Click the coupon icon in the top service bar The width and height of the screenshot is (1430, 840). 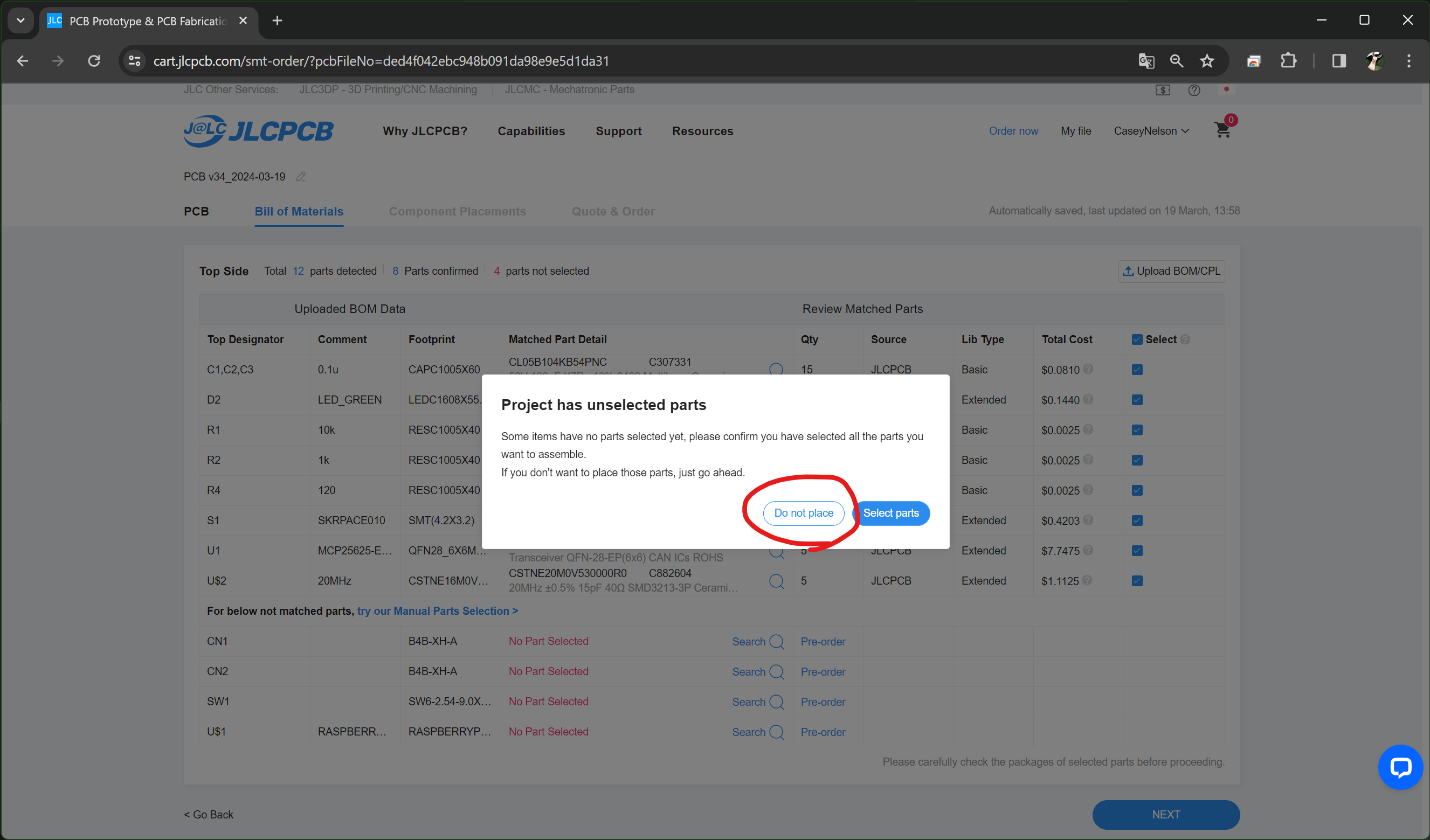pos(1163,90)
